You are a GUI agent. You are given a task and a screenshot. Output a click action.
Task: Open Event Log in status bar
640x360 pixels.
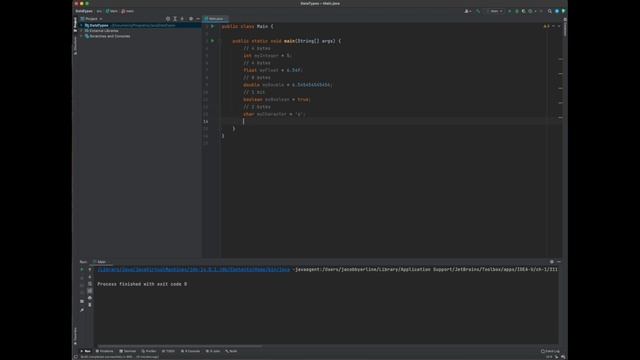pos(550,351)
